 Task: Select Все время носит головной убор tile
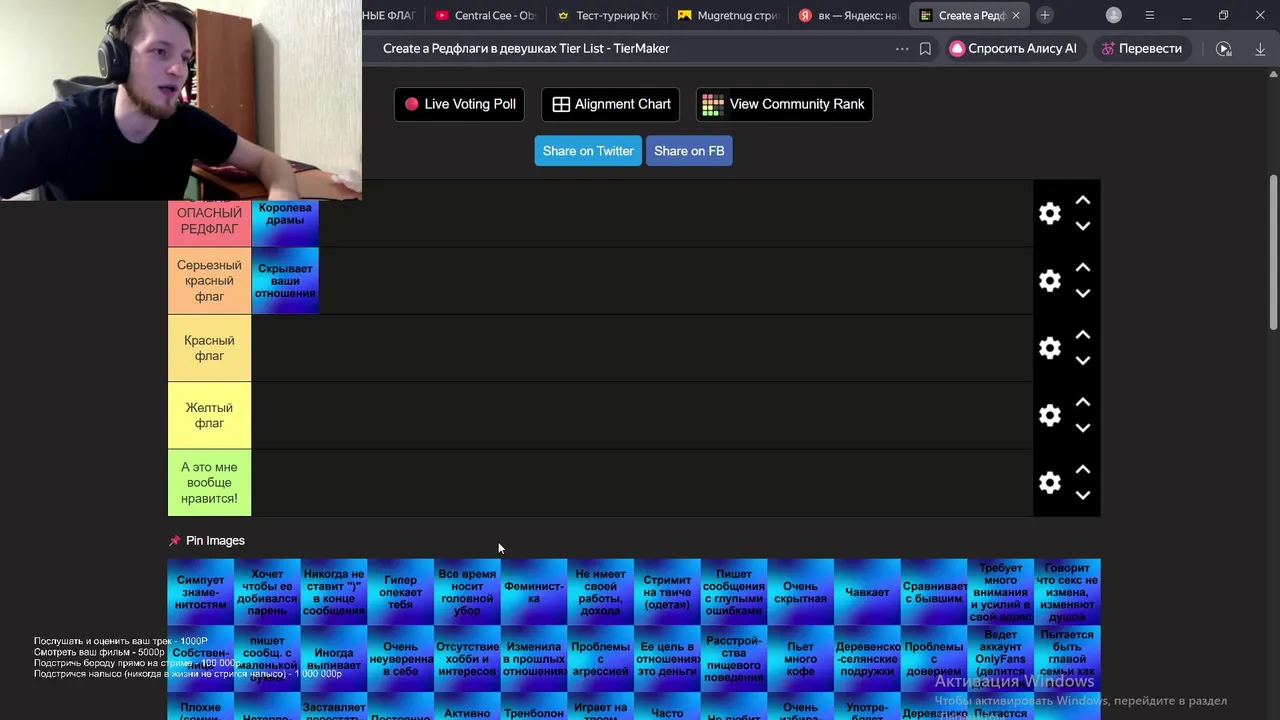click(467, 592)
